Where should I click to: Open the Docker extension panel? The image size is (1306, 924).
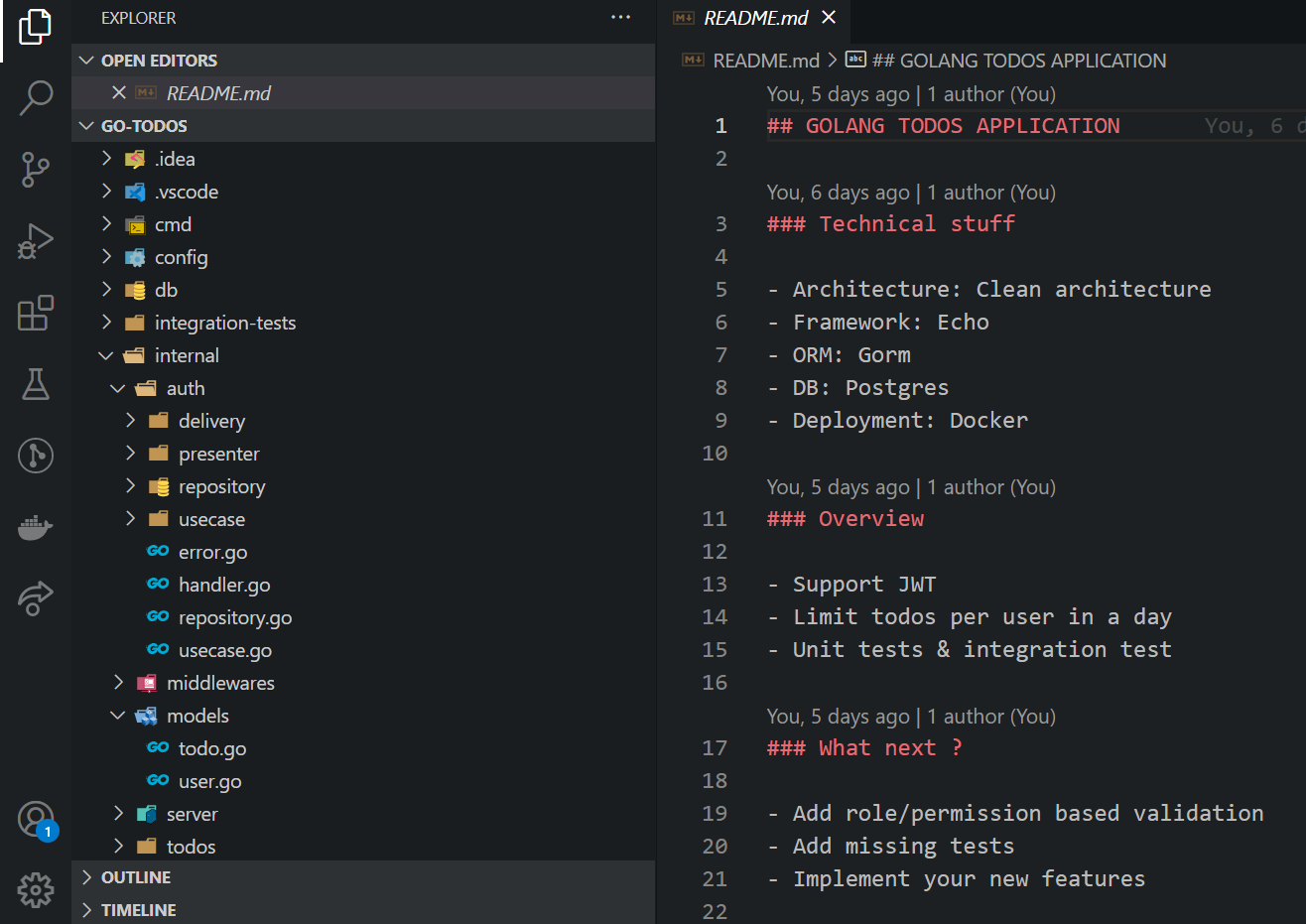point(36,527)
